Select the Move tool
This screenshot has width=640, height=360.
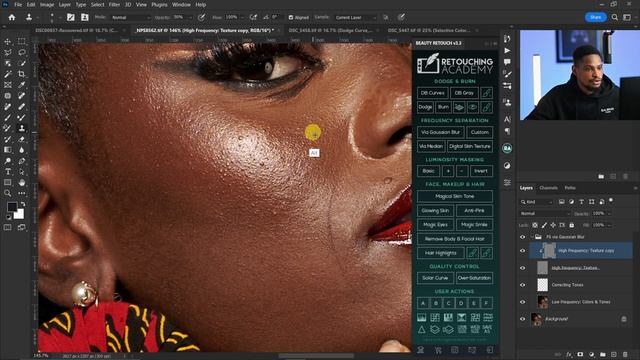8,42
